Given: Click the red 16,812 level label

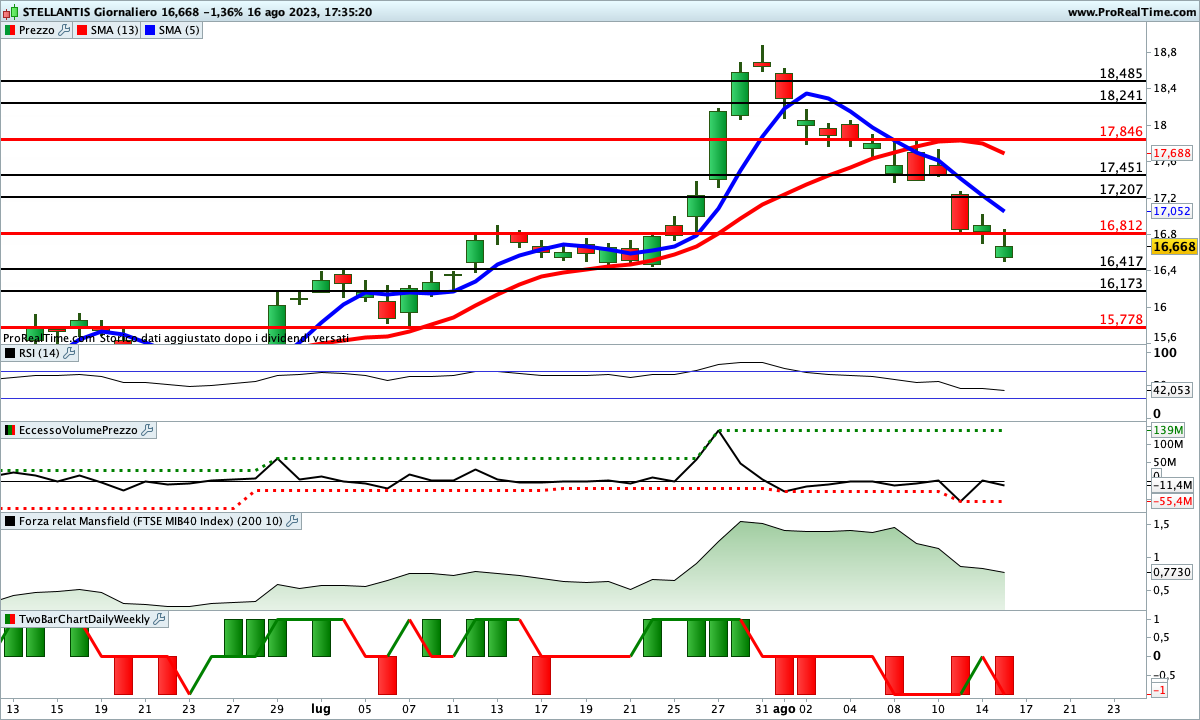Looking at the screenshot, I should click(1121, 225).
